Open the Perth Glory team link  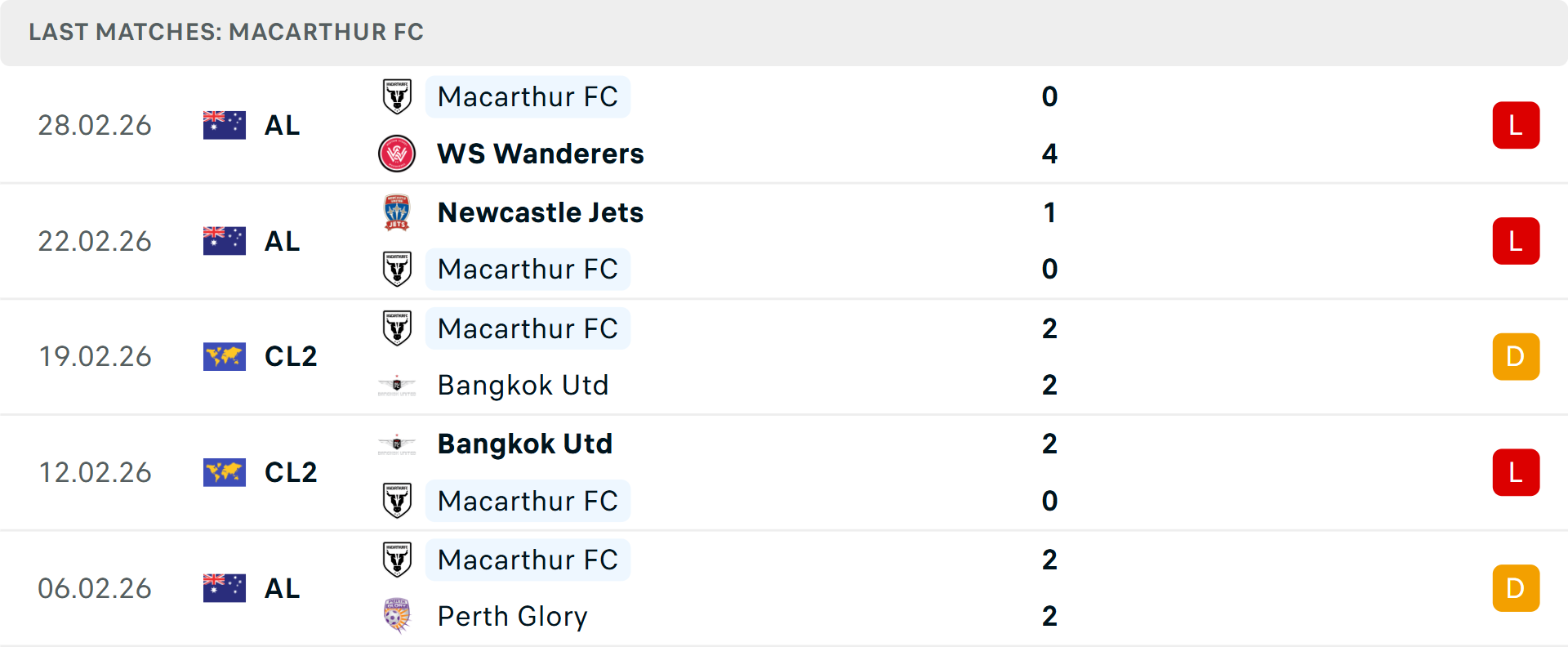point(512,616)
